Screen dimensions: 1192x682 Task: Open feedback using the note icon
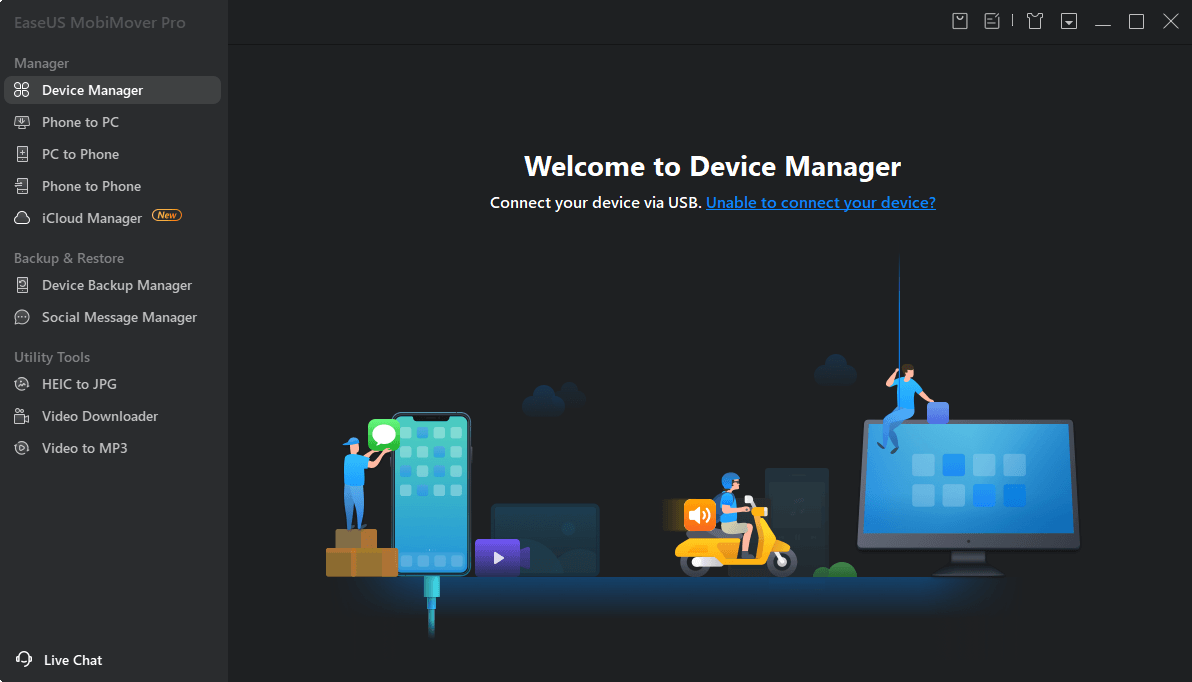tap(992, 20)
